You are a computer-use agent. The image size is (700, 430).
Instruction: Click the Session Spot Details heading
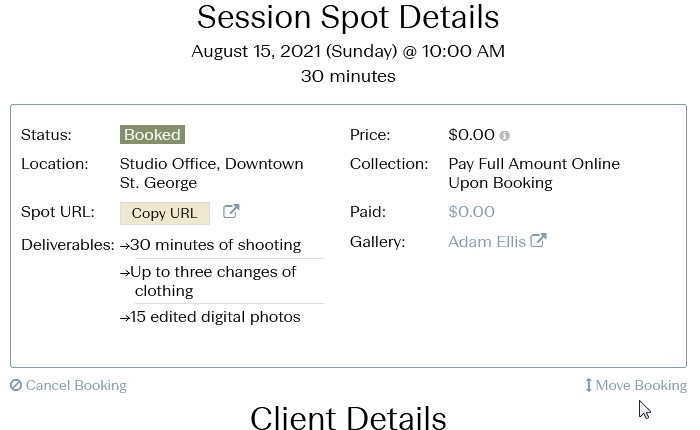(348, 17)
